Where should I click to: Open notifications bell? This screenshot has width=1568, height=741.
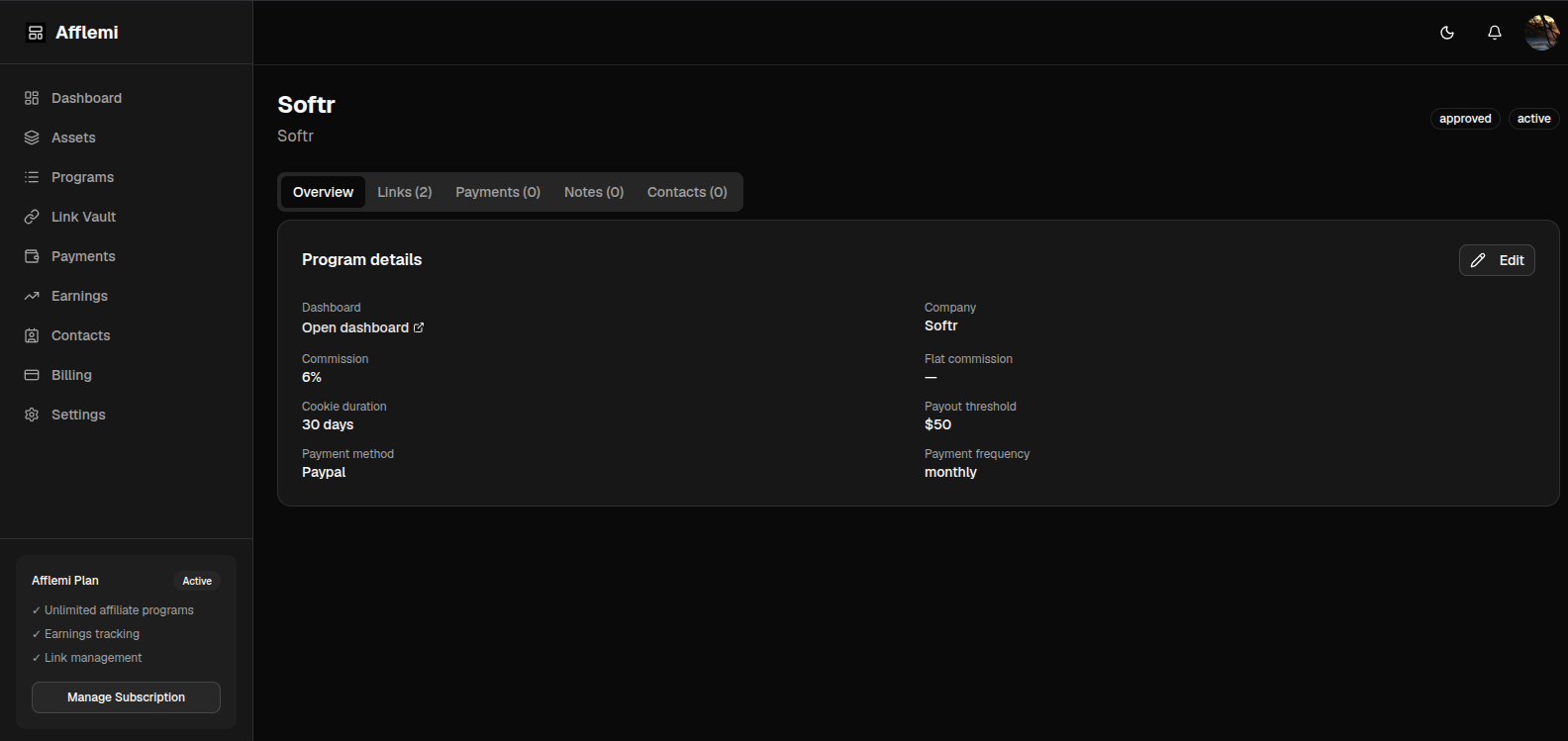point(1495,33)
